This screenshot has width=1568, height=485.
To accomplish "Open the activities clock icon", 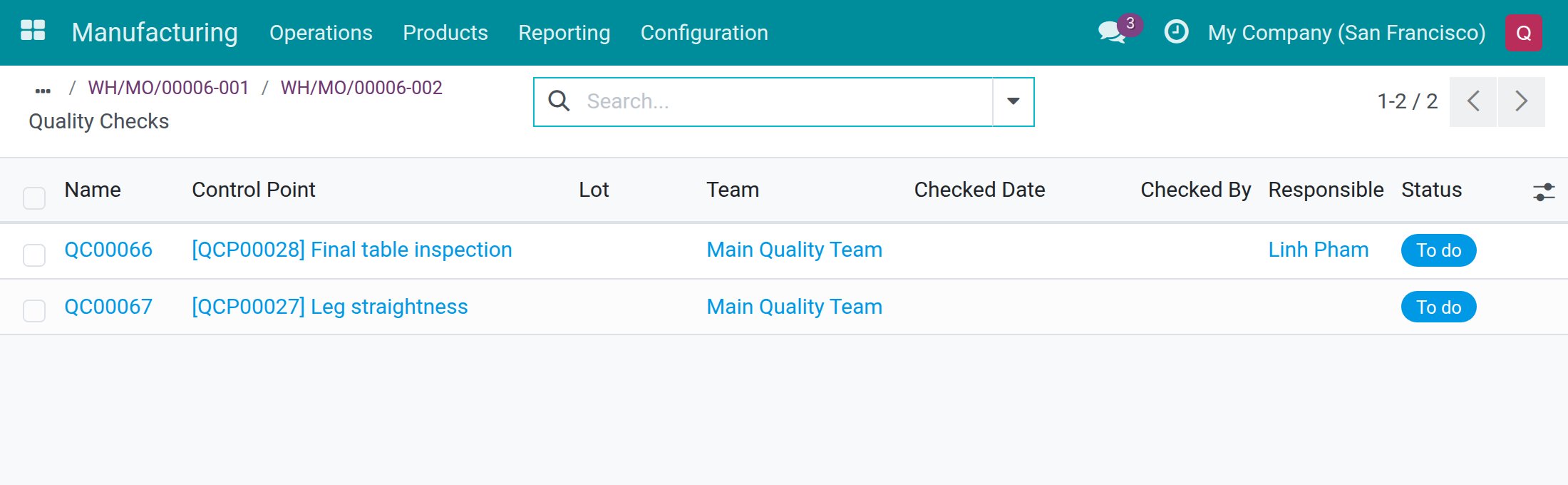I will point(1176,32).
